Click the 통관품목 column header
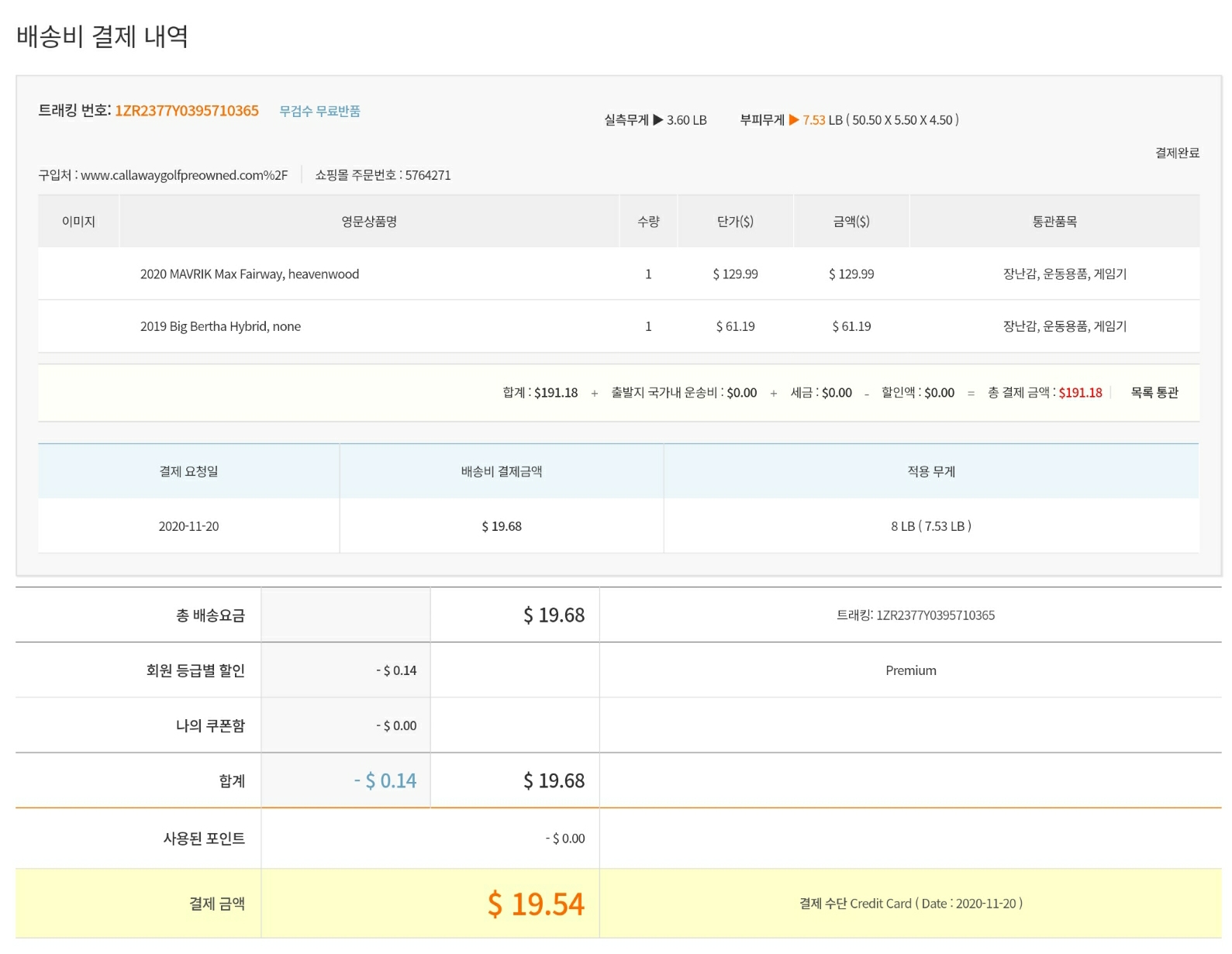The height and width of the screenshot is (954, 1232). [1054, 222]
